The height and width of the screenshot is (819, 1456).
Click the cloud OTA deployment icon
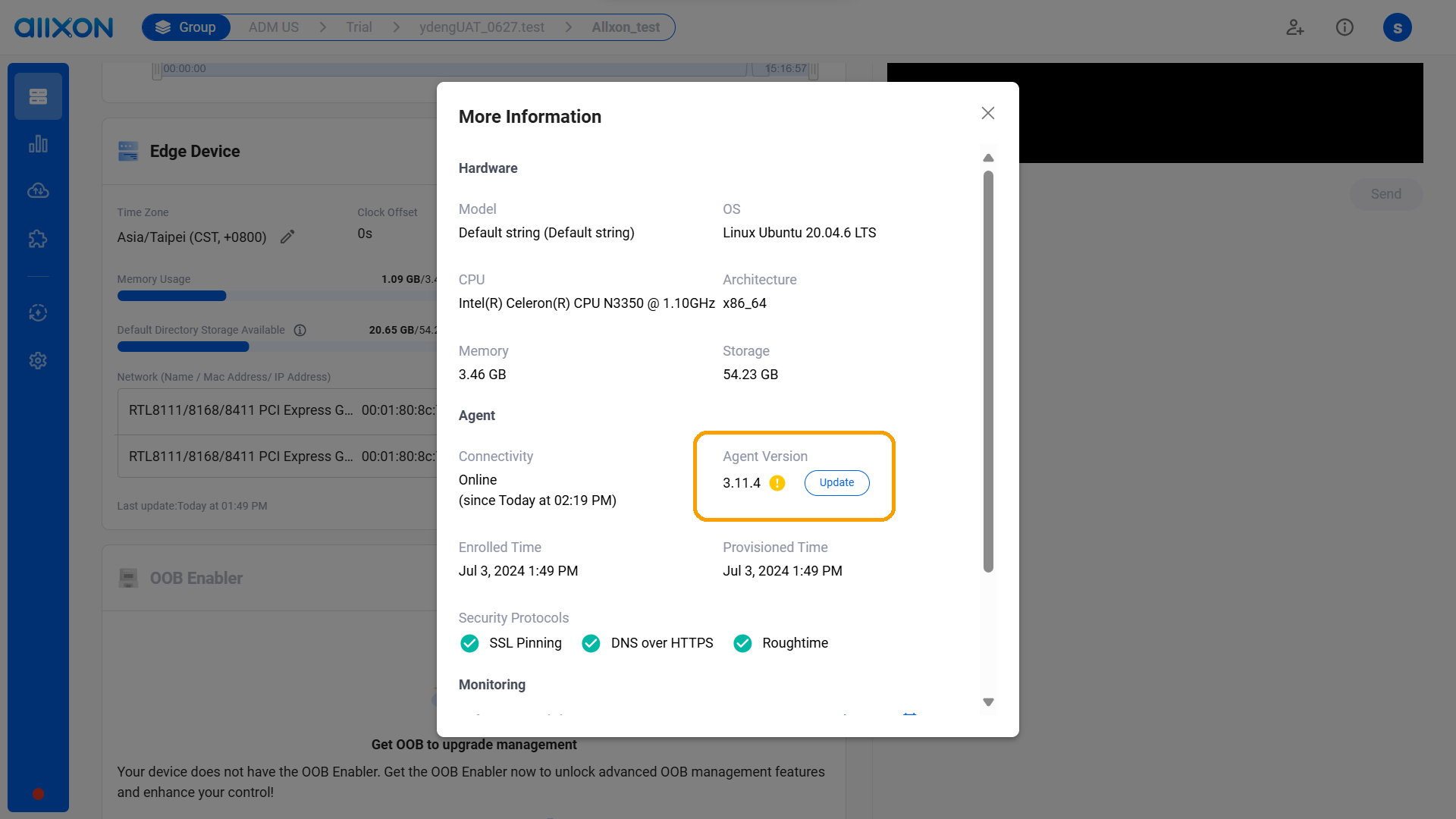coord(38,190)
